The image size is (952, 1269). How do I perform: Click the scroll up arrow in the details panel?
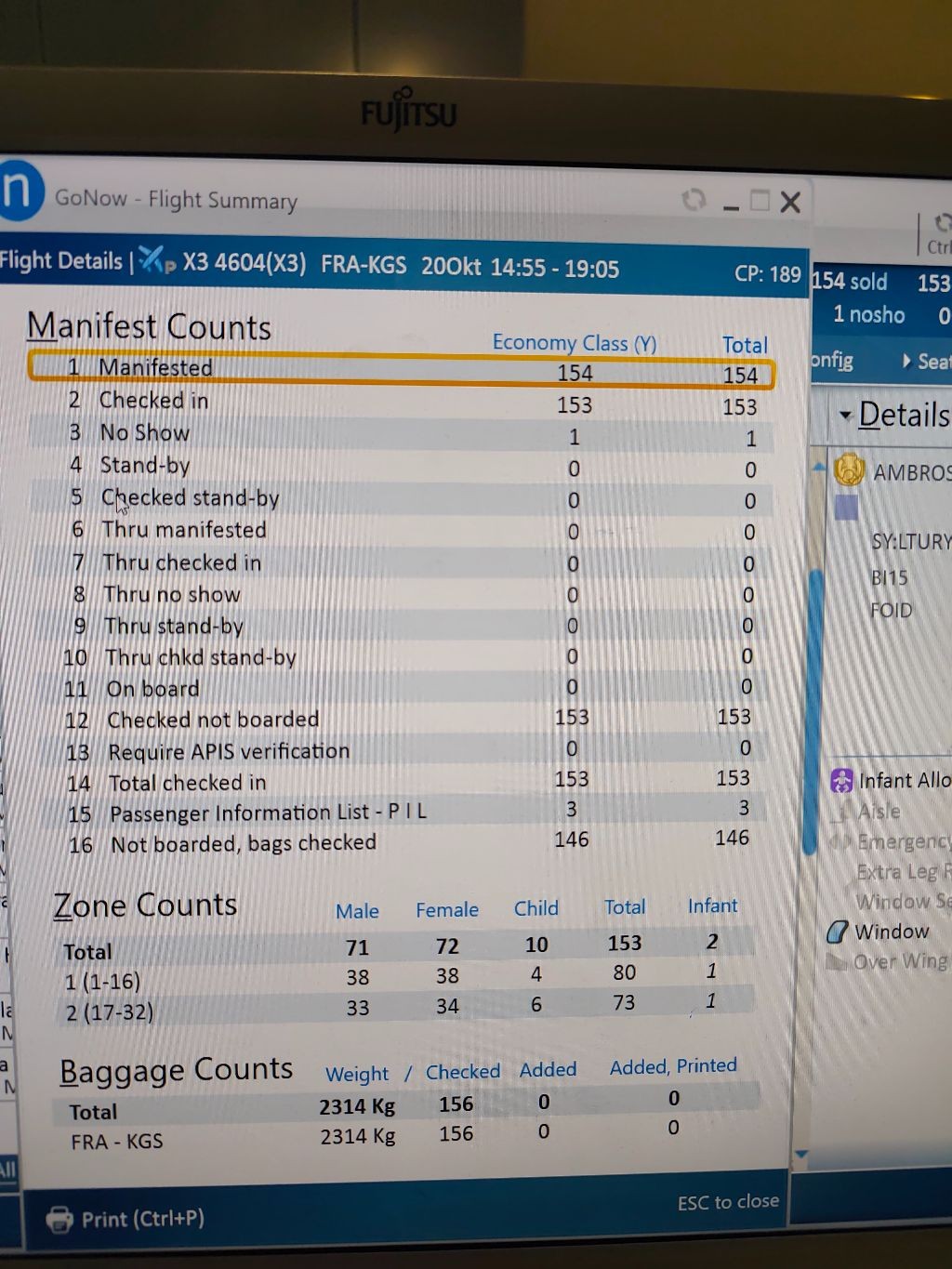(819, 467)
